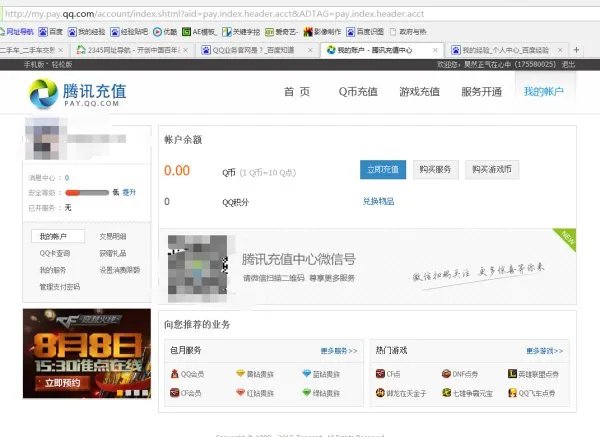Screen dimensions: 600x437
Task: Select the 七雄争霸元宝 game icon
Action: 446,393
